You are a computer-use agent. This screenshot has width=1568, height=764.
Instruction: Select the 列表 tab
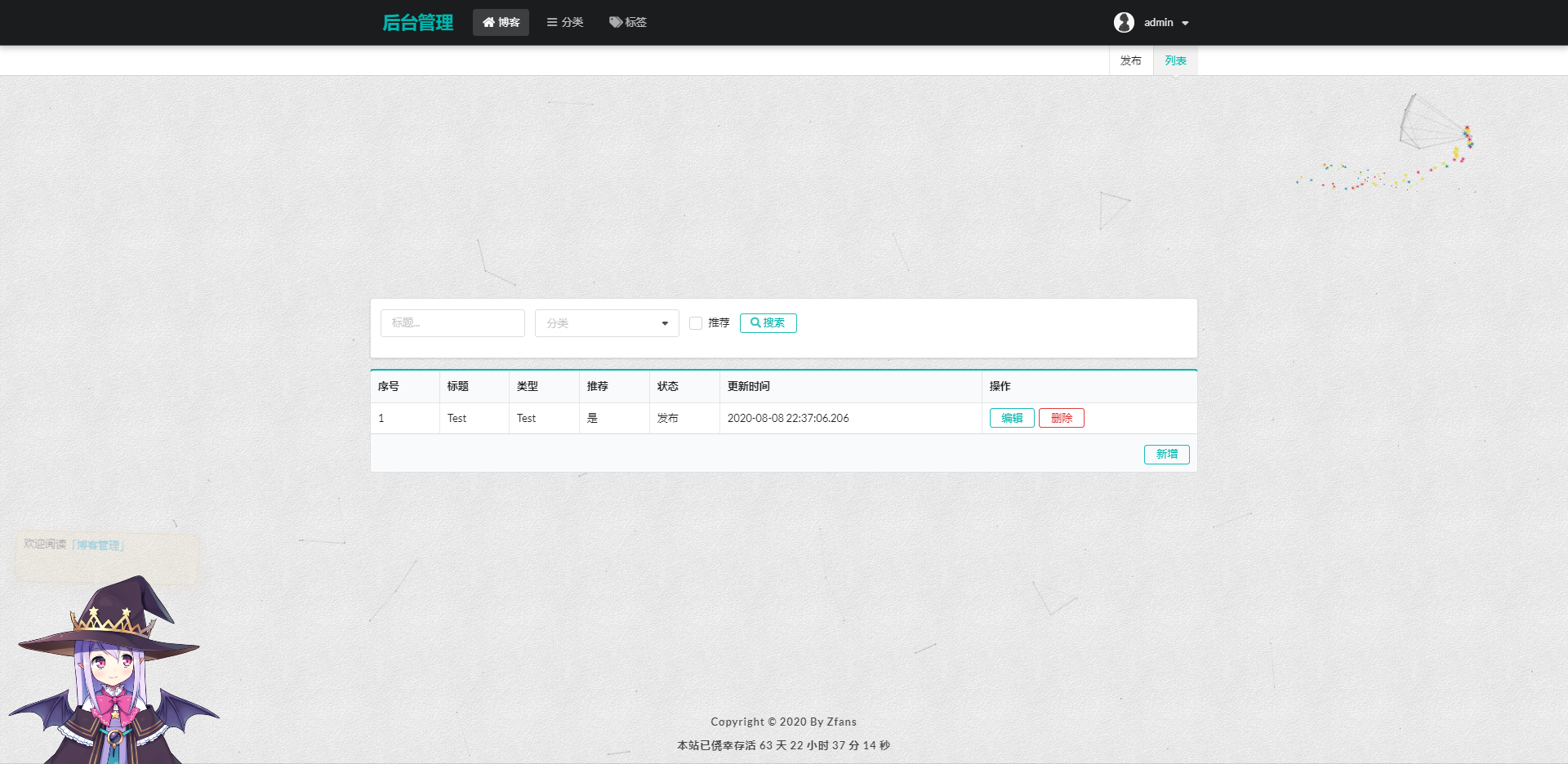click(x=1175, y=61)
